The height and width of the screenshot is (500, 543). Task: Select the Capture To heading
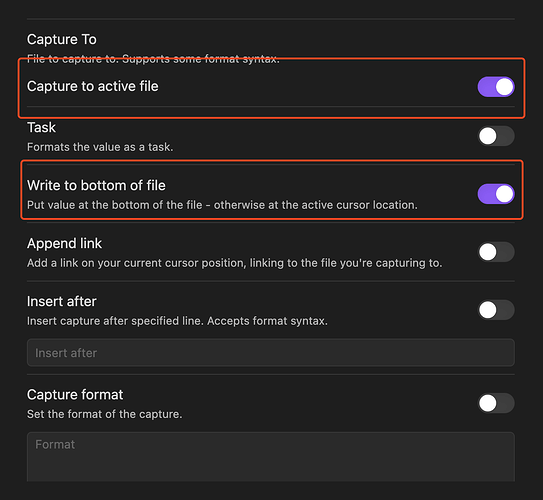[62, 39]
